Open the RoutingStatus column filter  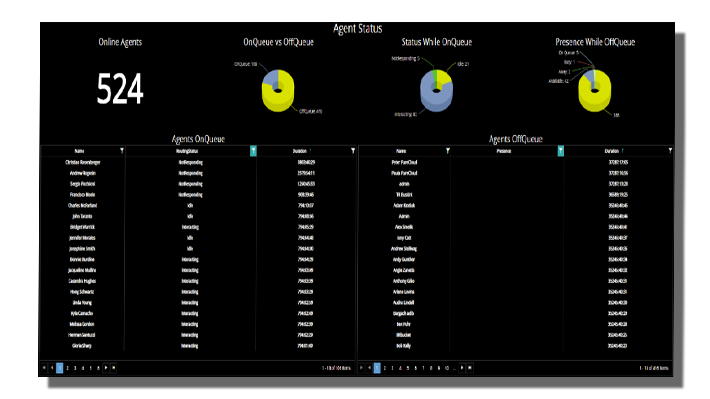[253, 151]
